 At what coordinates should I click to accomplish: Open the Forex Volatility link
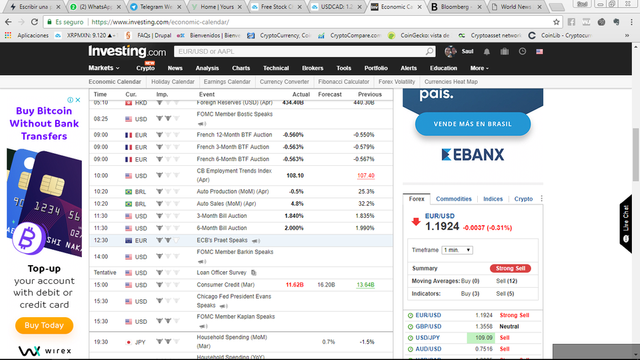[396, 82]
